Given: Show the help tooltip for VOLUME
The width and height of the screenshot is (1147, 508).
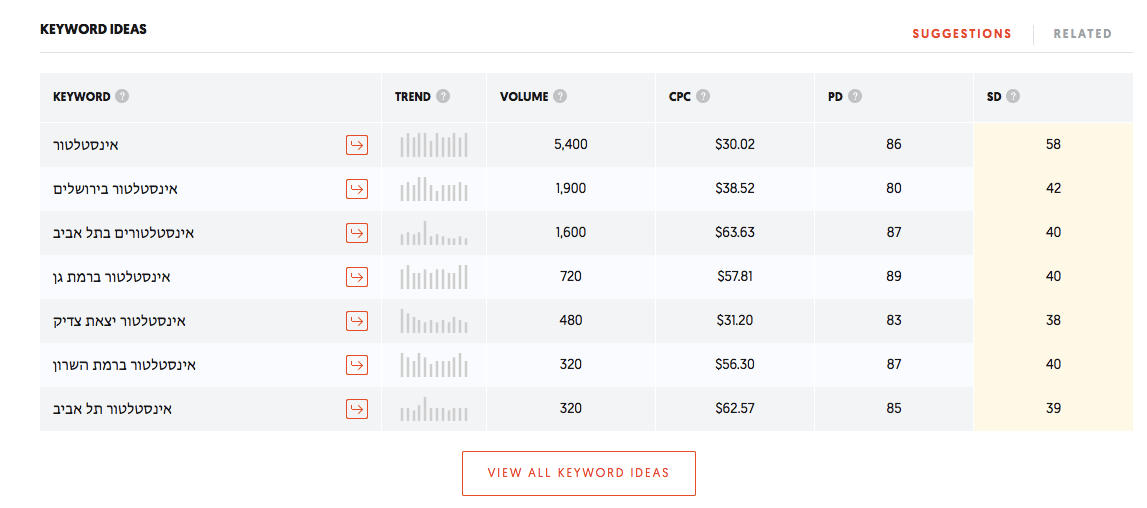Looking at the screenshot, I should point(560,96).
